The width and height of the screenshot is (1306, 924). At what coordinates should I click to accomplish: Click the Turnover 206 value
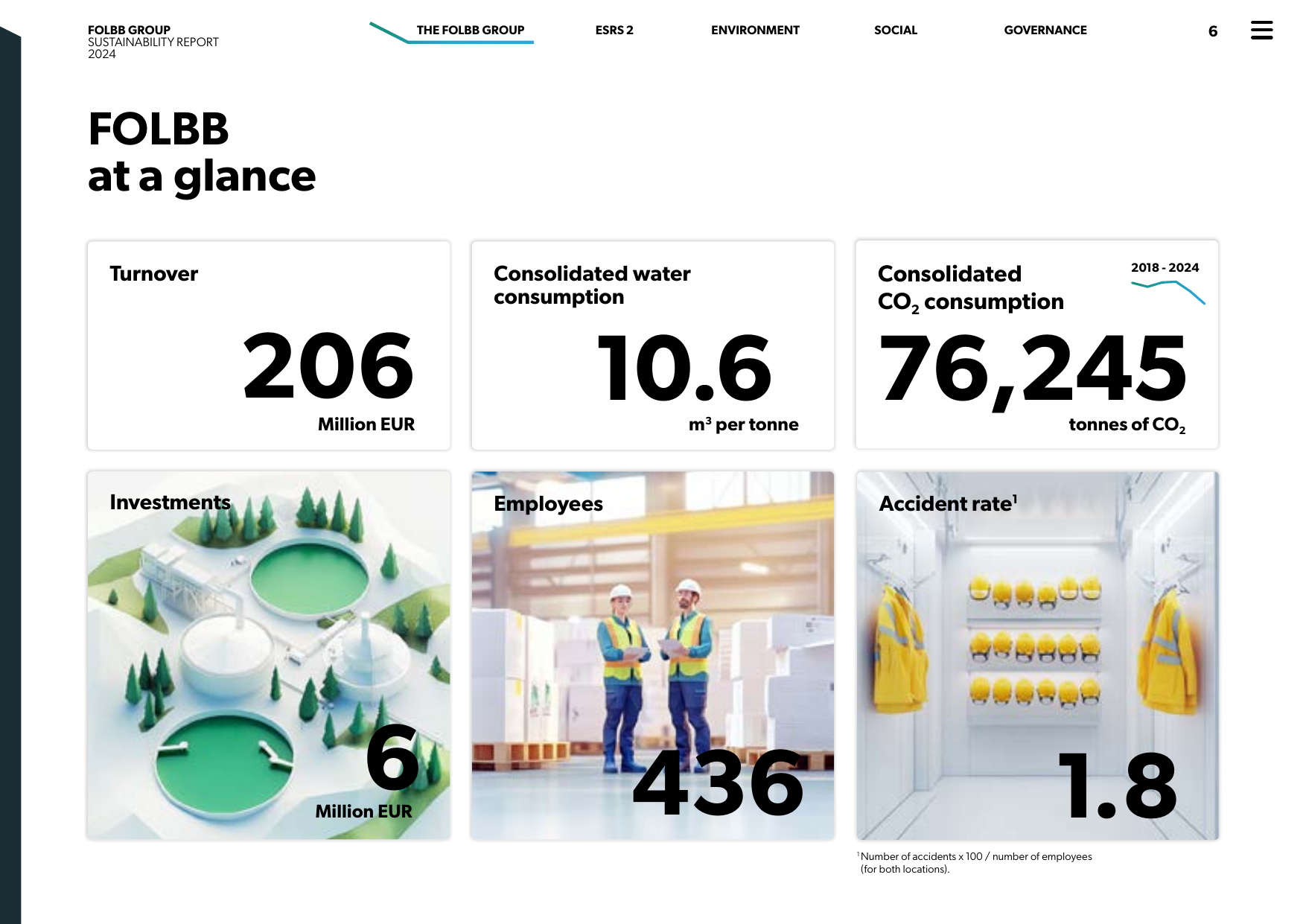(x=328, y=365)
